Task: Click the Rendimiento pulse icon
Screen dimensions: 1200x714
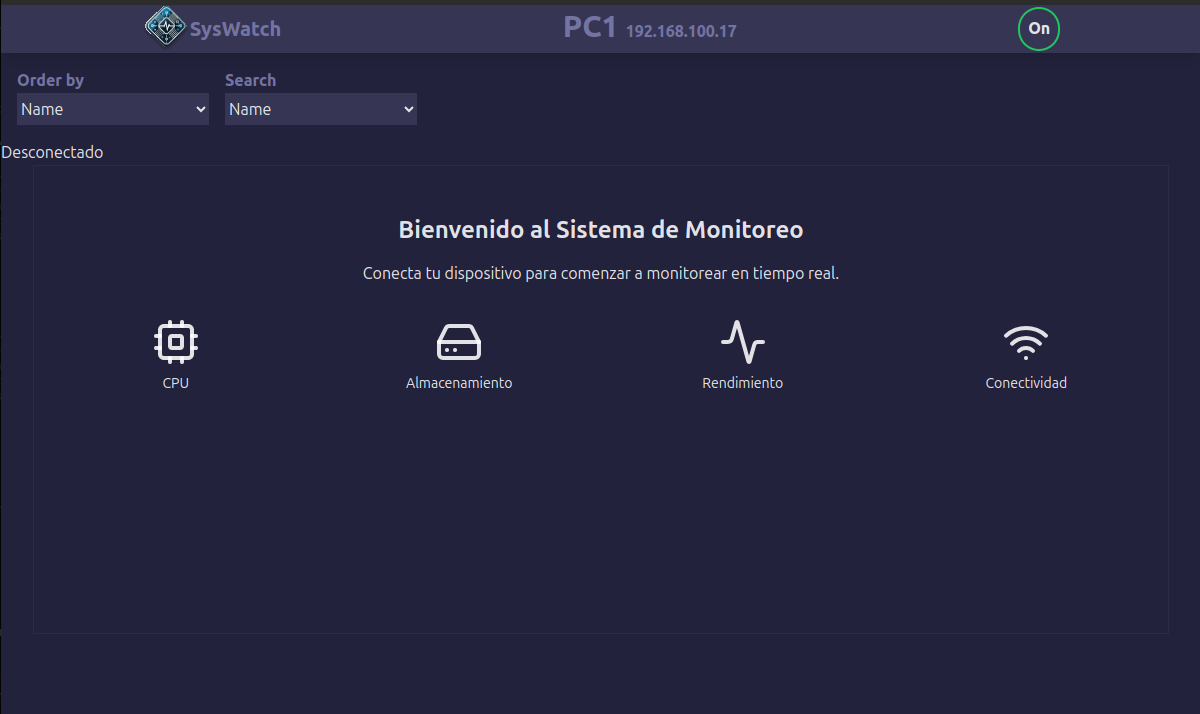Action: point(743,342)
